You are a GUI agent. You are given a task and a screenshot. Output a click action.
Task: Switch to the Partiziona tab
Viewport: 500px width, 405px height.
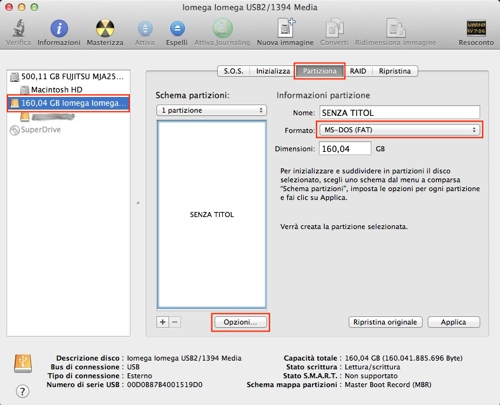click(320, 71)
